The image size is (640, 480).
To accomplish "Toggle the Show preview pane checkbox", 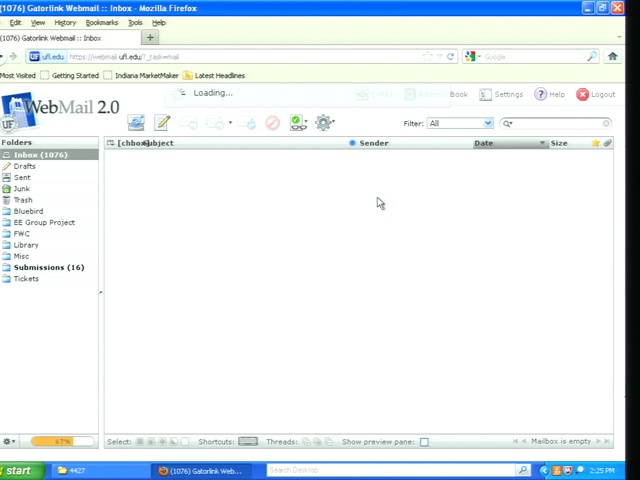I will (x=424, y=442).
